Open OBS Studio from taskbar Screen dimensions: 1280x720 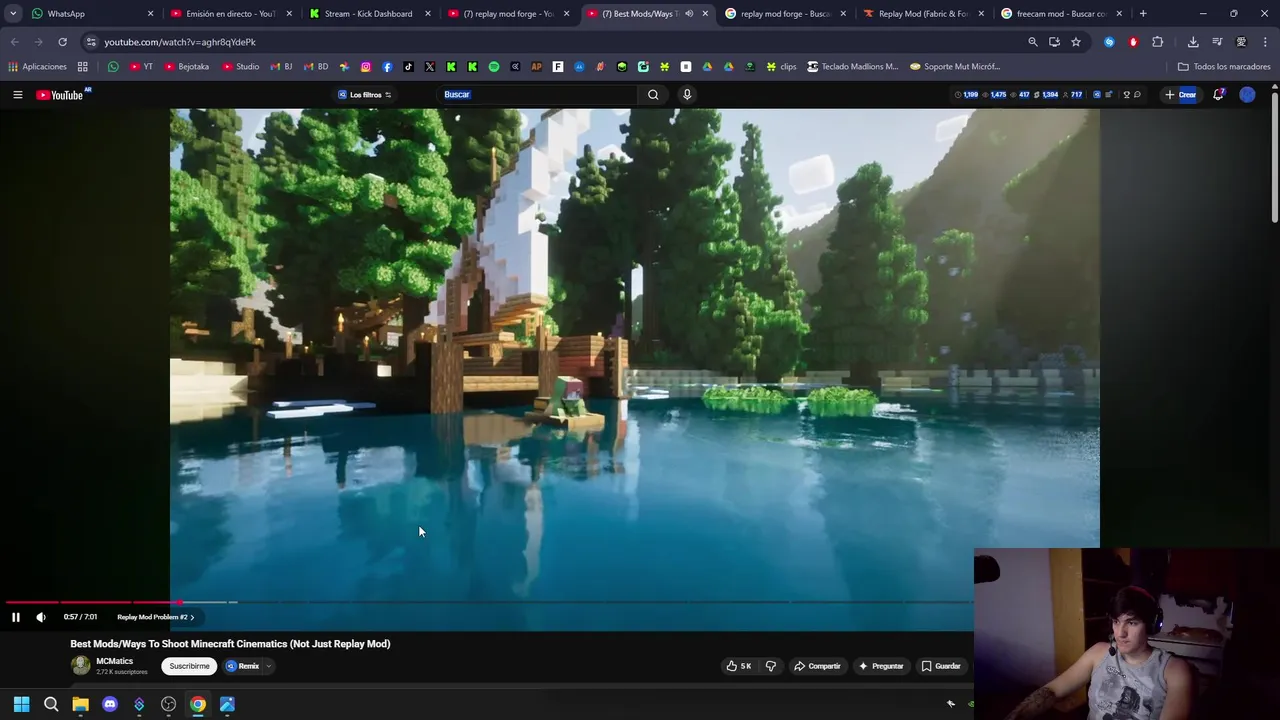point(168,704)
